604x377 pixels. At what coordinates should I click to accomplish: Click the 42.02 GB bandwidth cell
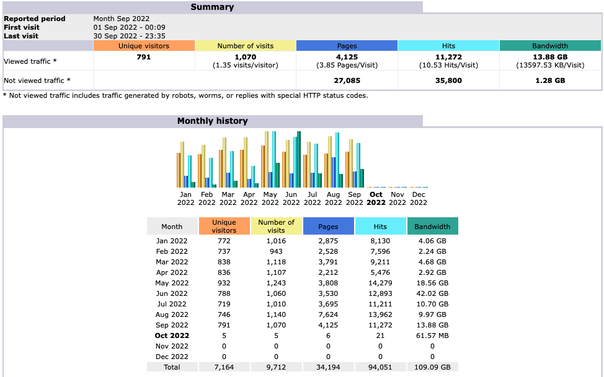click(x=432, y=293)
